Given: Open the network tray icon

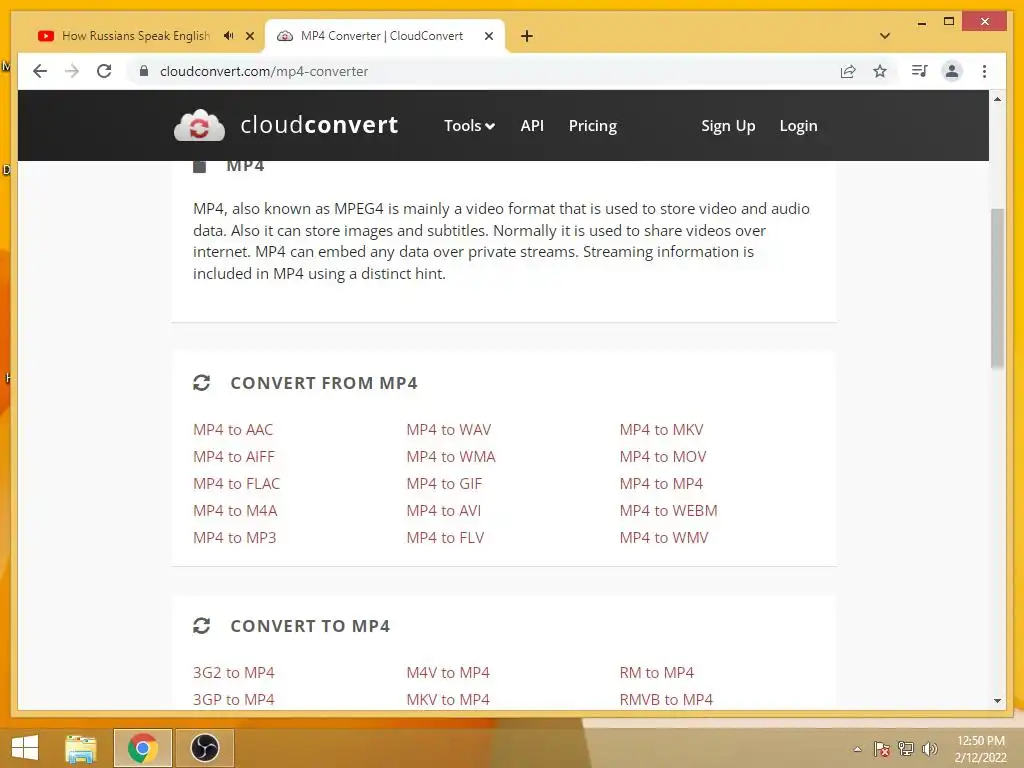Looking at the screenshot, I should coord(906,749).
